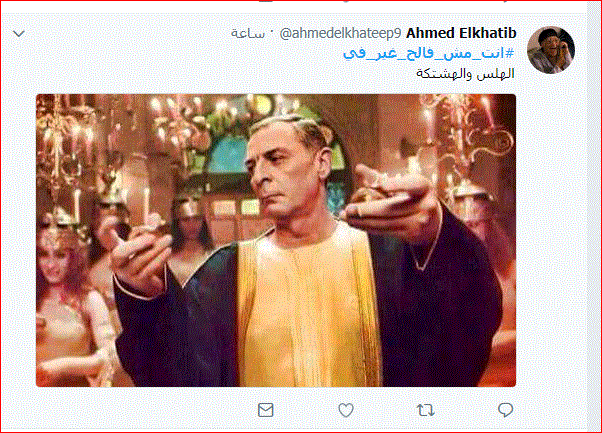Retweet the post using the arrows icon
This screenshot has height=433, width=602.
[426, 410]
